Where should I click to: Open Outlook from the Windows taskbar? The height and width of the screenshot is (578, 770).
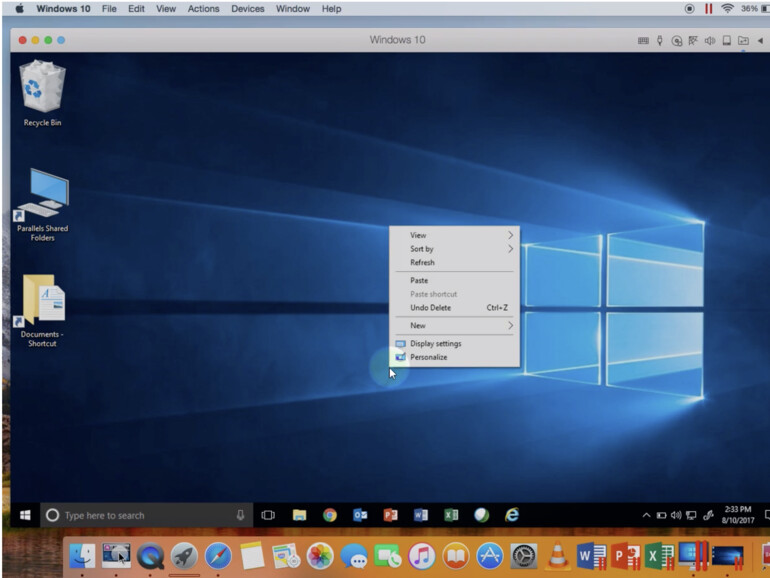[x=360, y=515]
